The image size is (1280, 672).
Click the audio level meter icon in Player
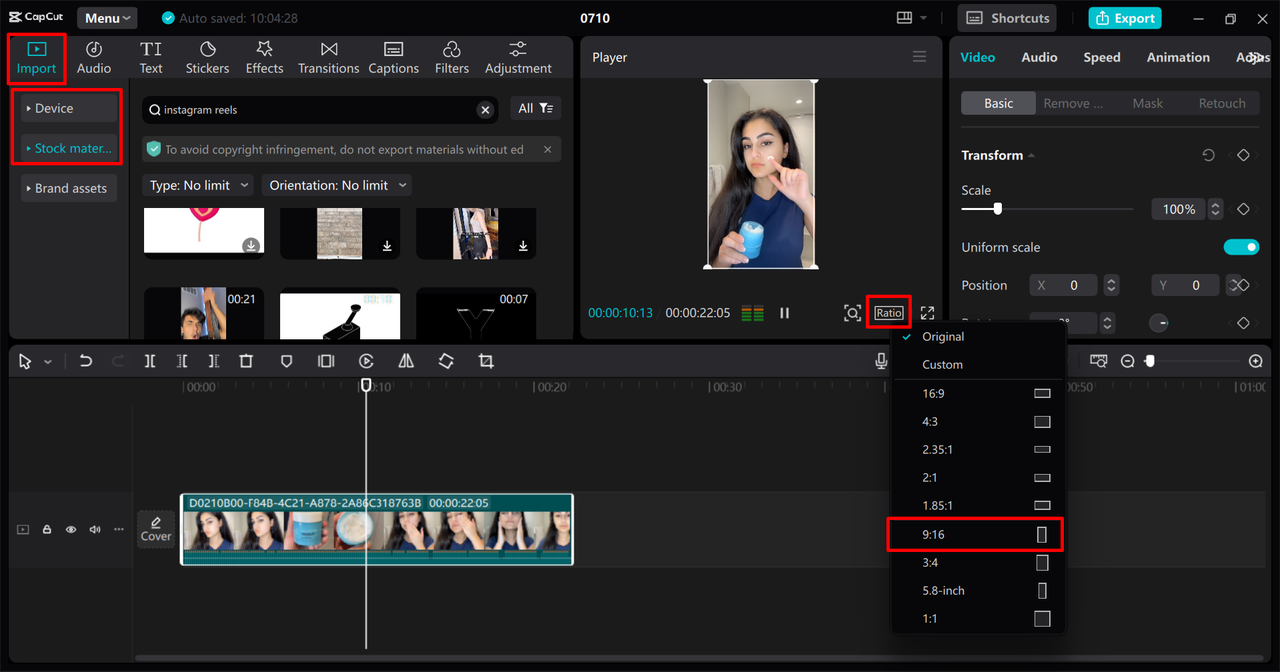752,313
